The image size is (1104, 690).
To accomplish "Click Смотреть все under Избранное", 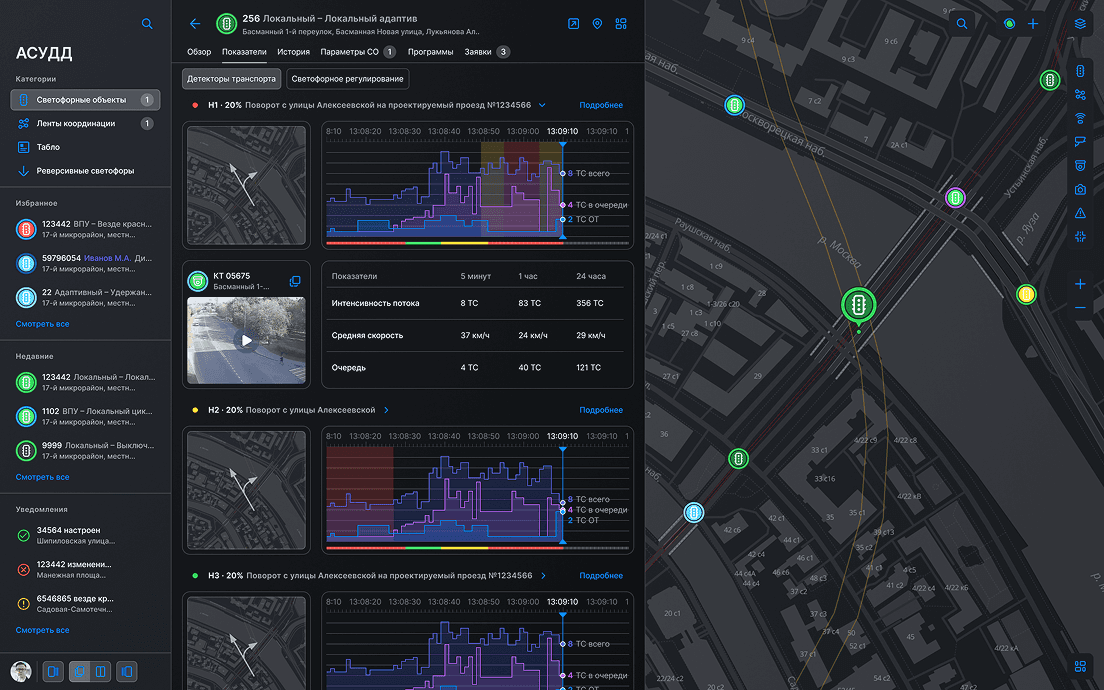I will tap(42, 324).
